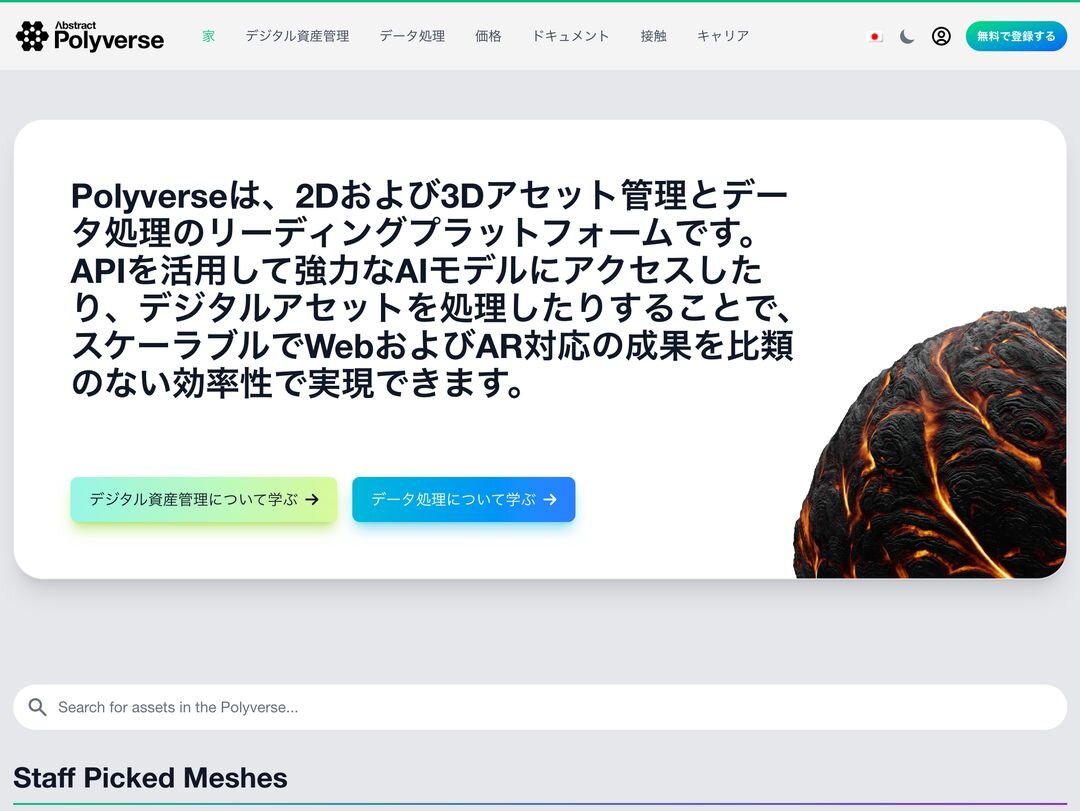1080x811 pixels.
Task: Open the 接触 contact page
Action: [x=654, y=36]
